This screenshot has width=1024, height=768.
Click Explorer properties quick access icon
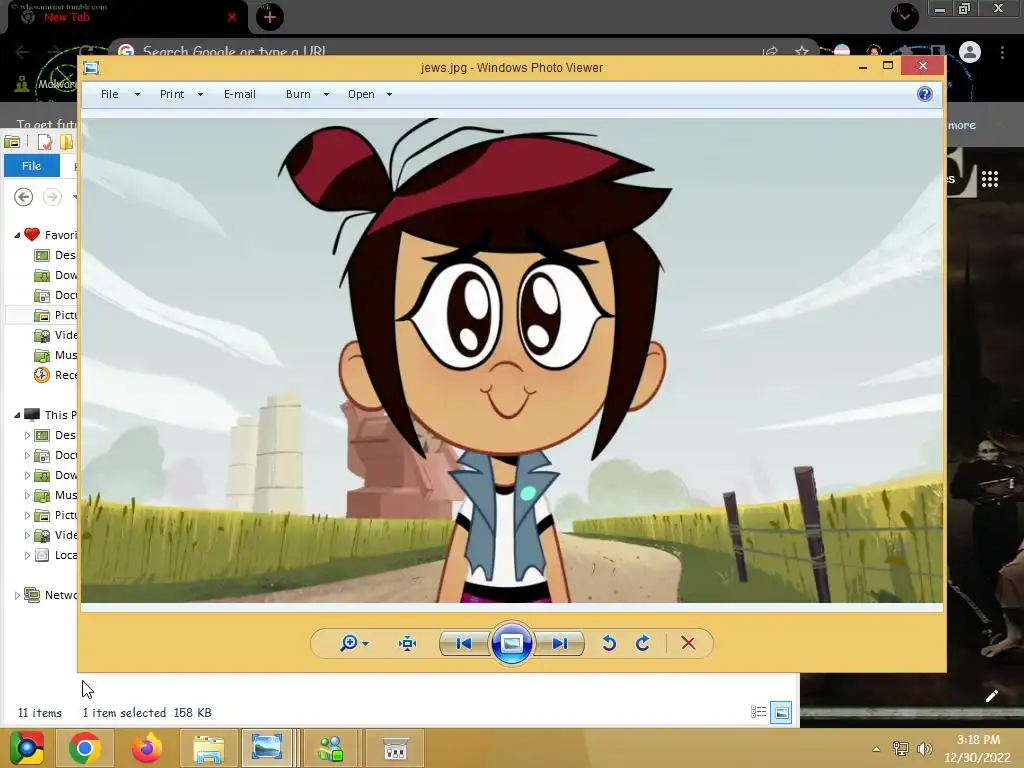tap(45, 142)
